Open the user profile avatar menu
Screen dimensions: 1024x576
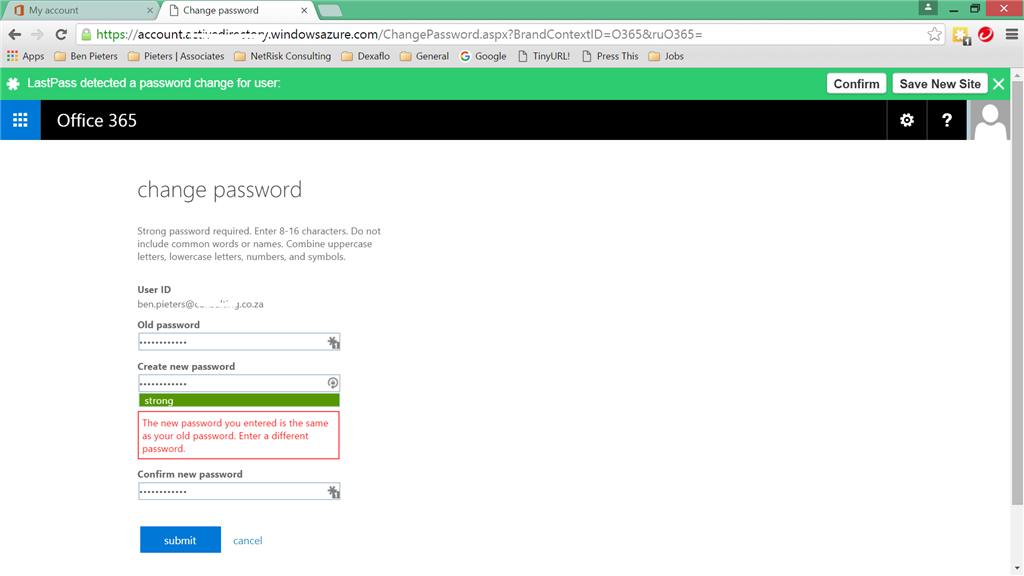click(x=989, y=120)
